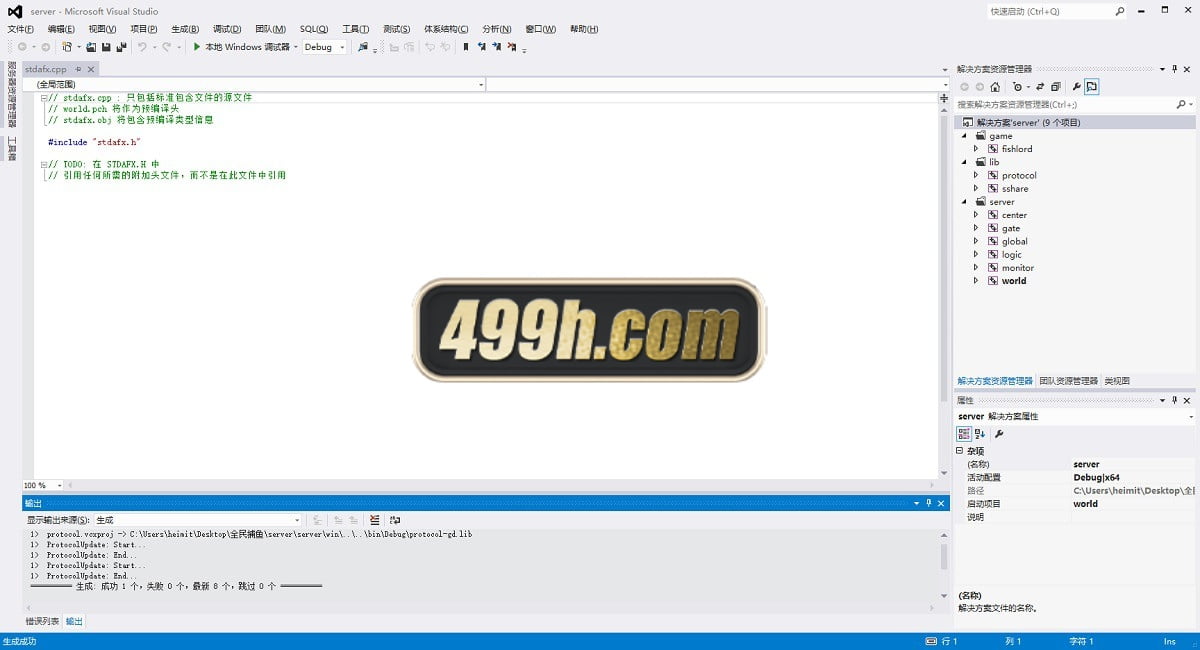The image size is (1200, 650).
Task: Open the 工具(T) menu
Action: (355, 29)
